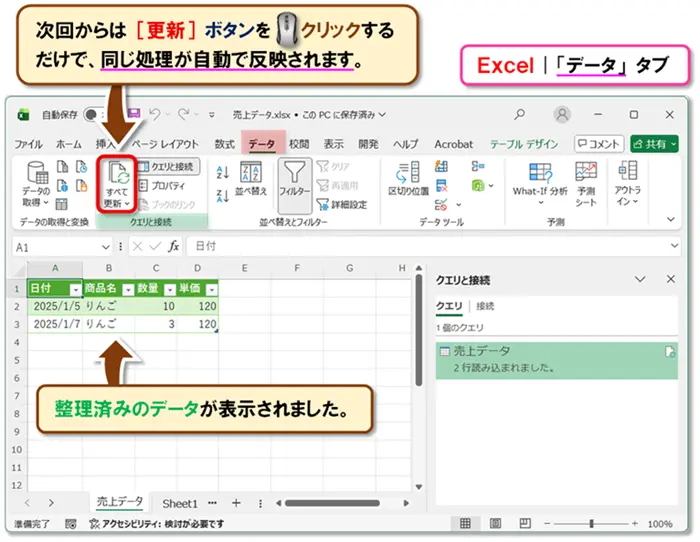This screenshot has height=542, width=700.
Task: Open the search magnifier in the title bar
Action: [519, 115]
